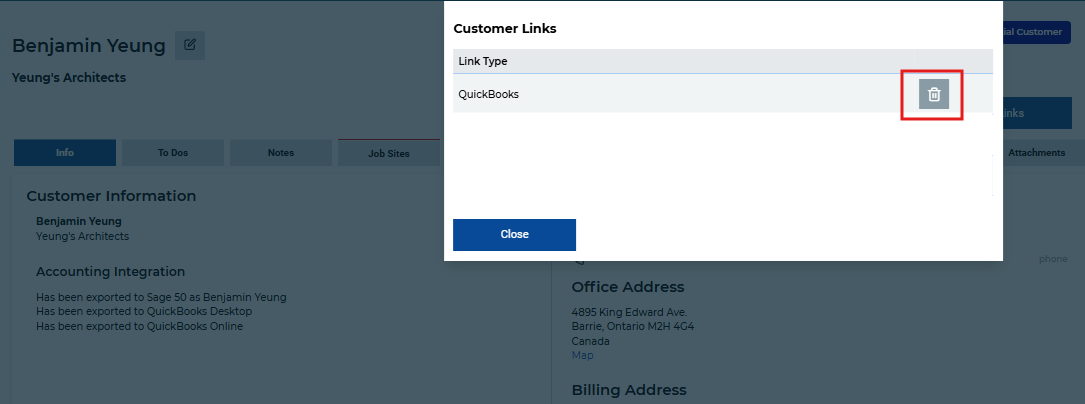
Task: Click the Yeung's Architects company name heading
Action: [x=69, y=78]
